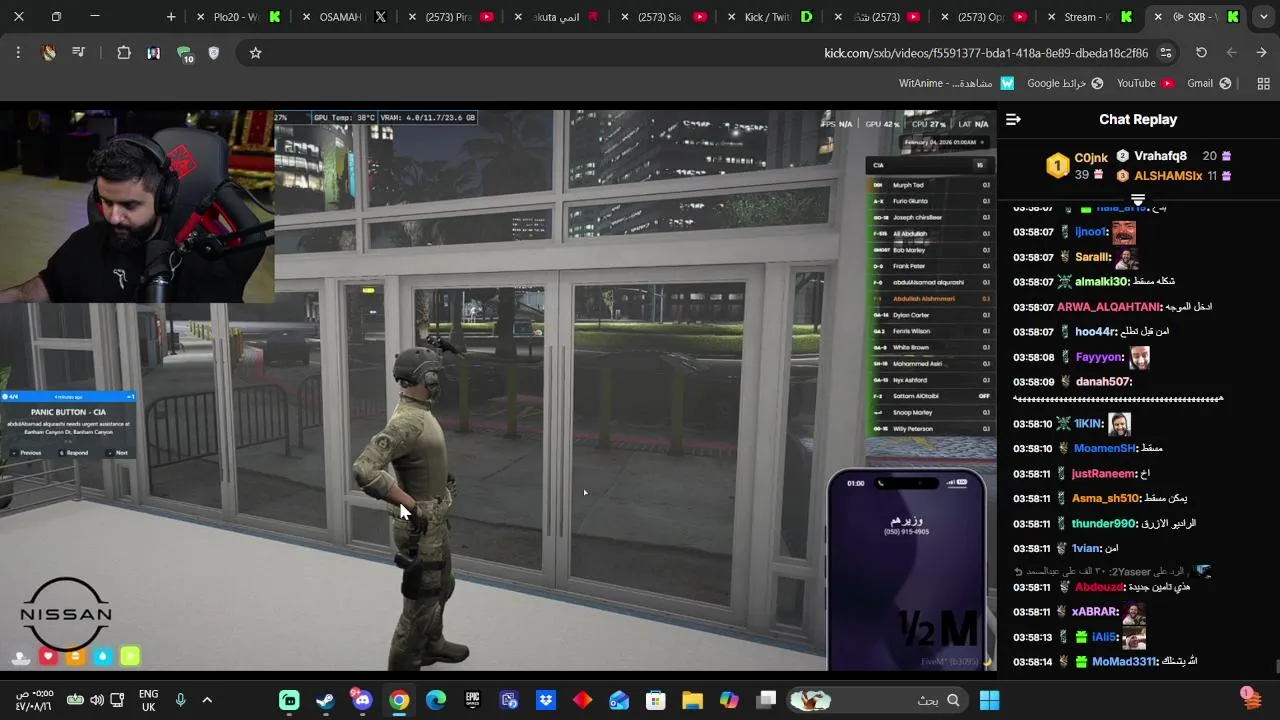The image size is (1280, 720).
Task: Click Respond on the panic button alert
Action: [73, 453]
